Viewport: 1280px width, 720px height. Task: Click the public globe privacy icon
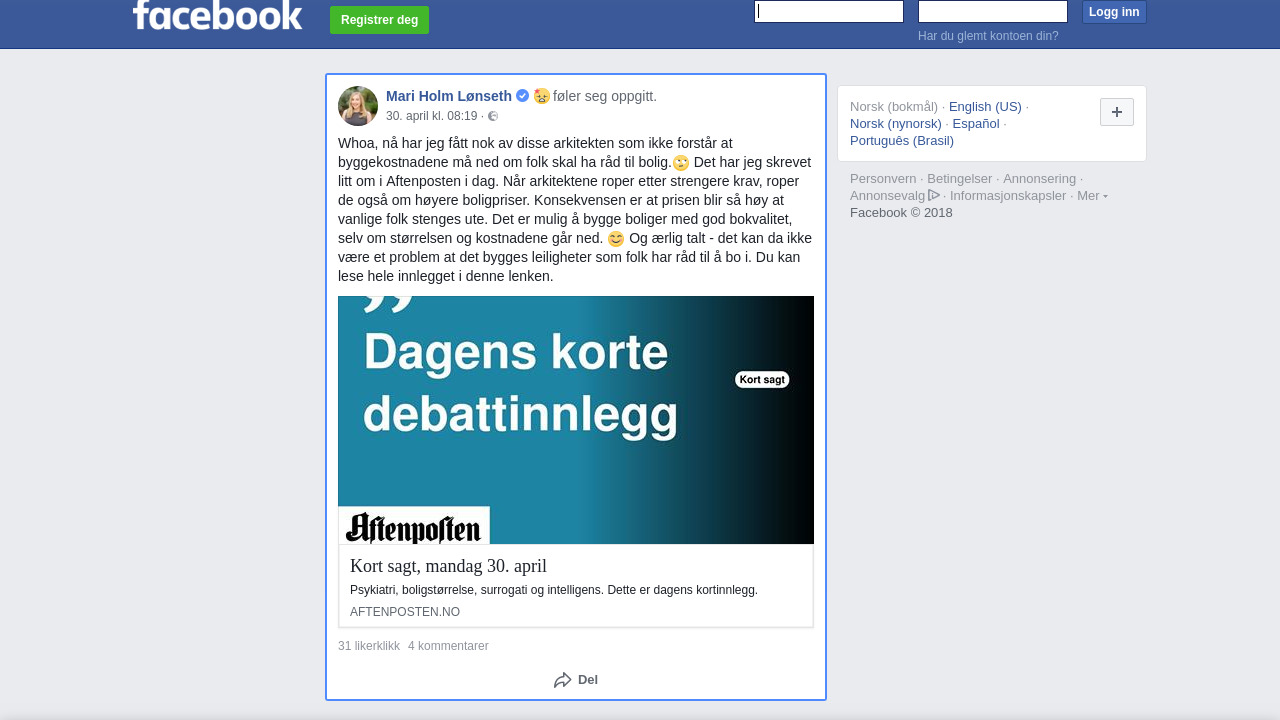pos(493,116)
